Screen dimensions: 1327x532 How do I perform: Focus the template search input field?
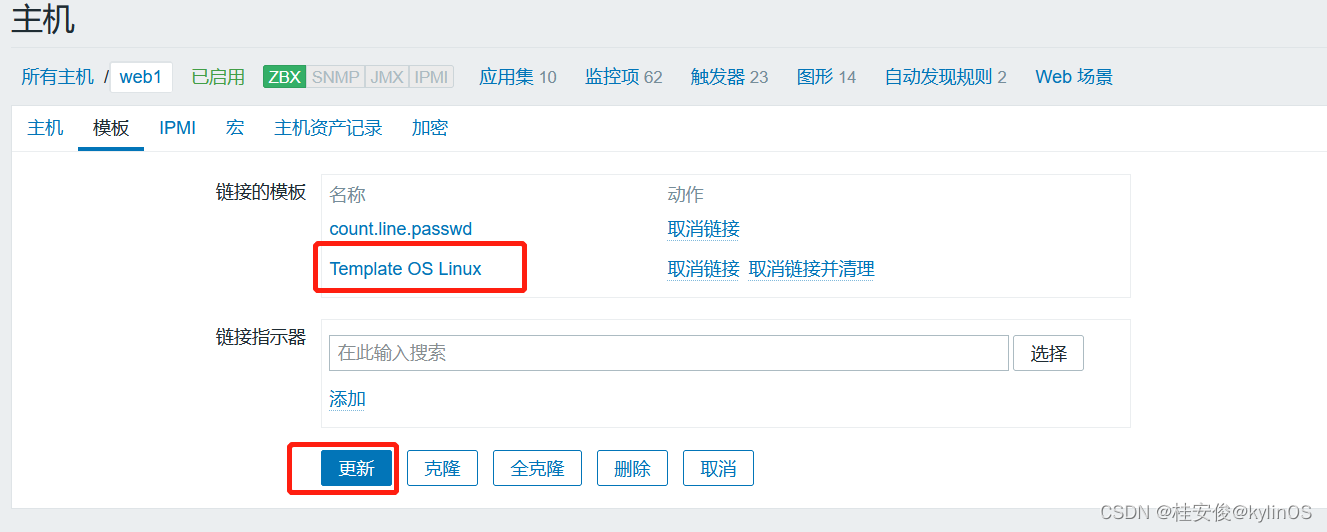click(x=668, y=353)
